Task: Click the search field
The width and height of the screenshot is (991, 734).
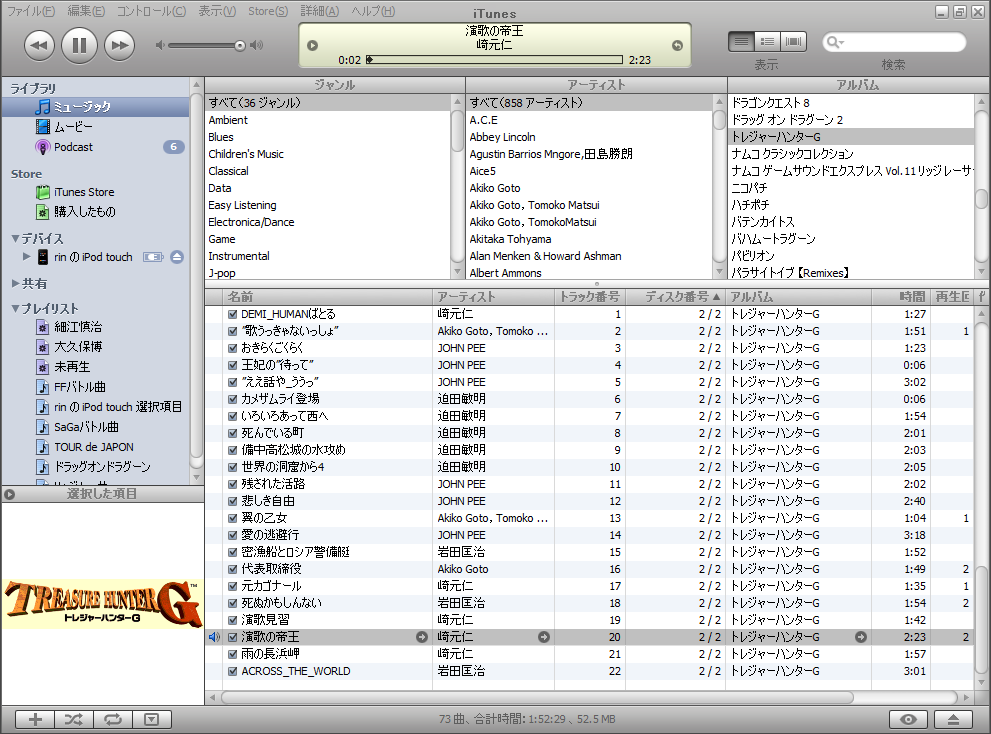Action: [x=894, y=42]
